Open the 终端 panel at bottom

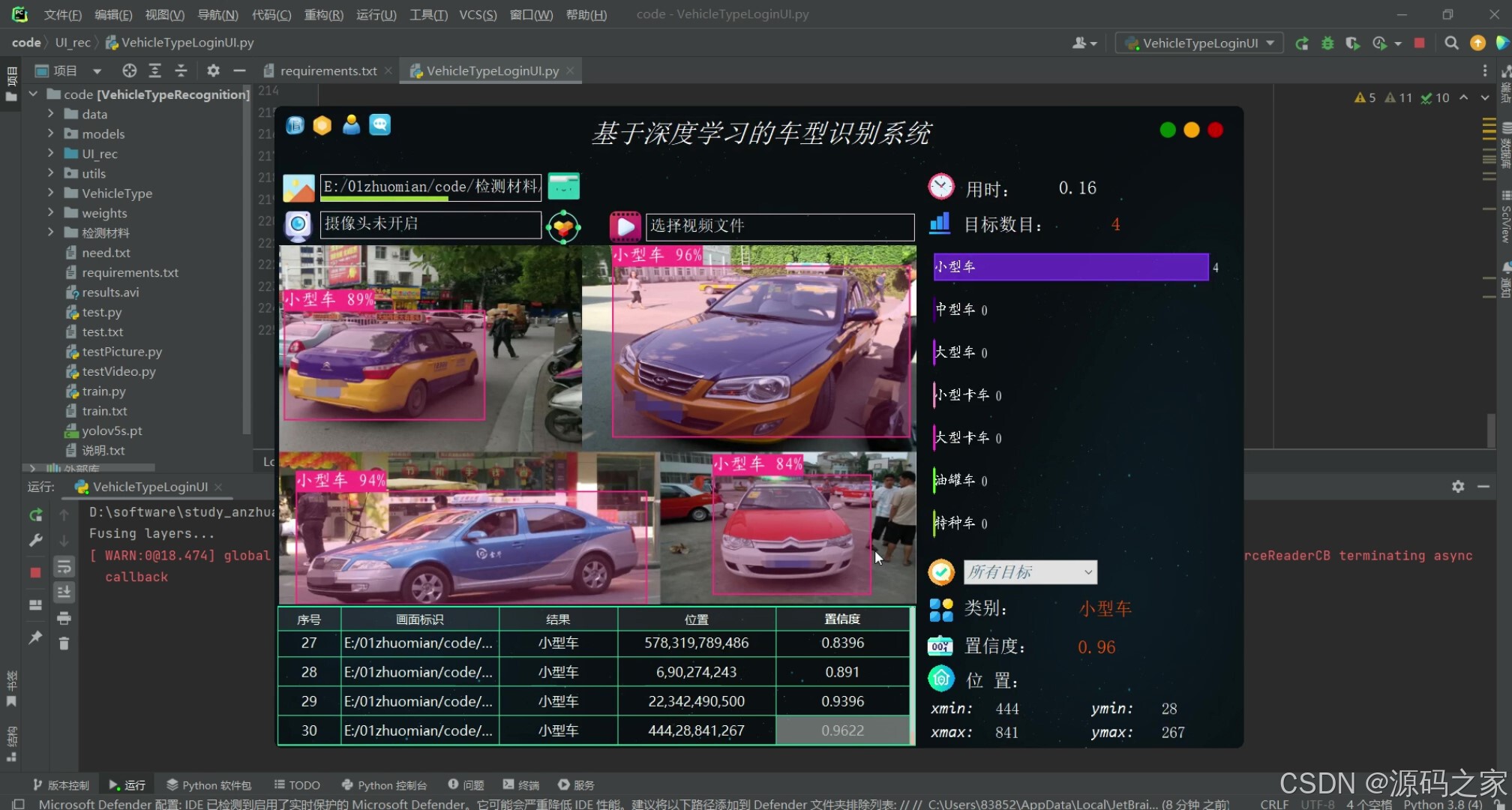[x=521, y=784]
